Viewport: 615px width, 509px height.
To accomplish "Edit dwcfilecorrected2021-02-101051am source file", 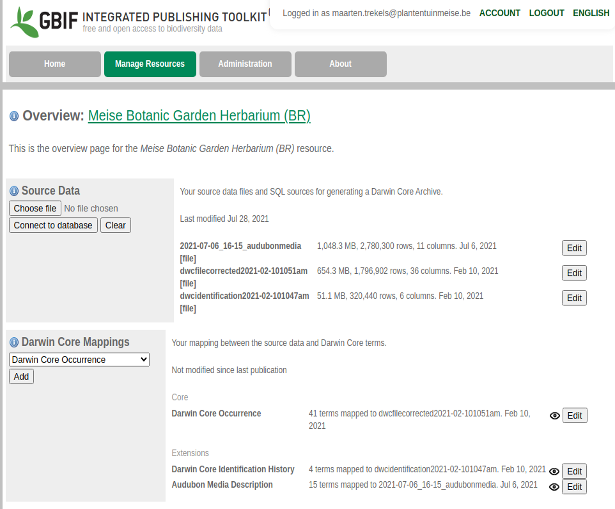I will point(574,273).
